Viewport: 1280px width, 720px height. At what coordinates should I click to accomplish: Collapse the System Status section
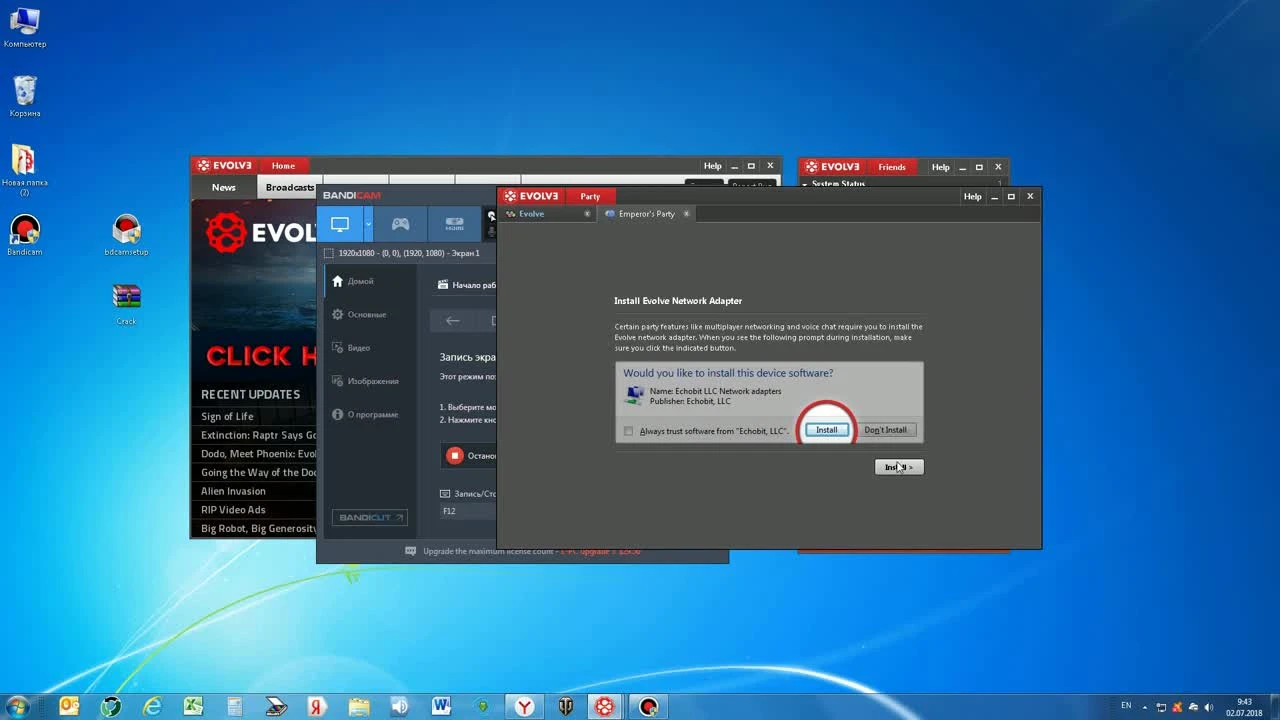806,184
